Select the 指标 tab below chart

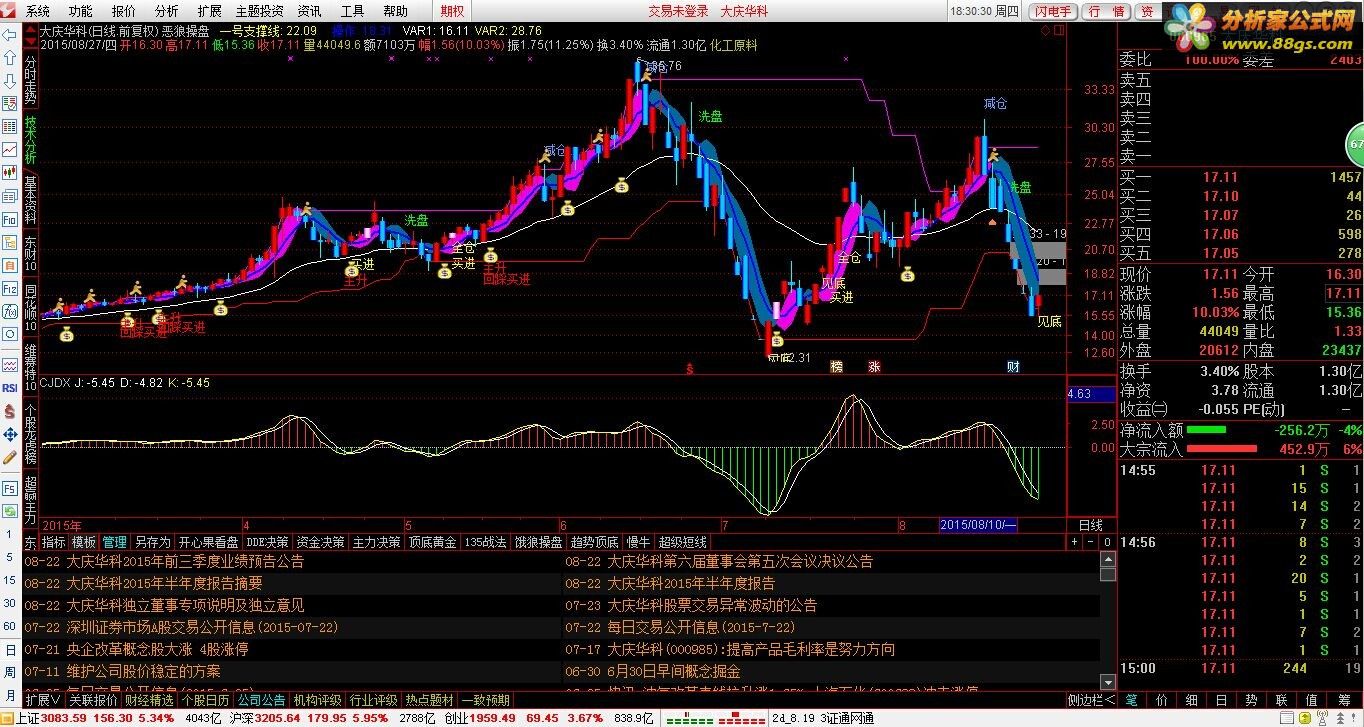[53, 542]
